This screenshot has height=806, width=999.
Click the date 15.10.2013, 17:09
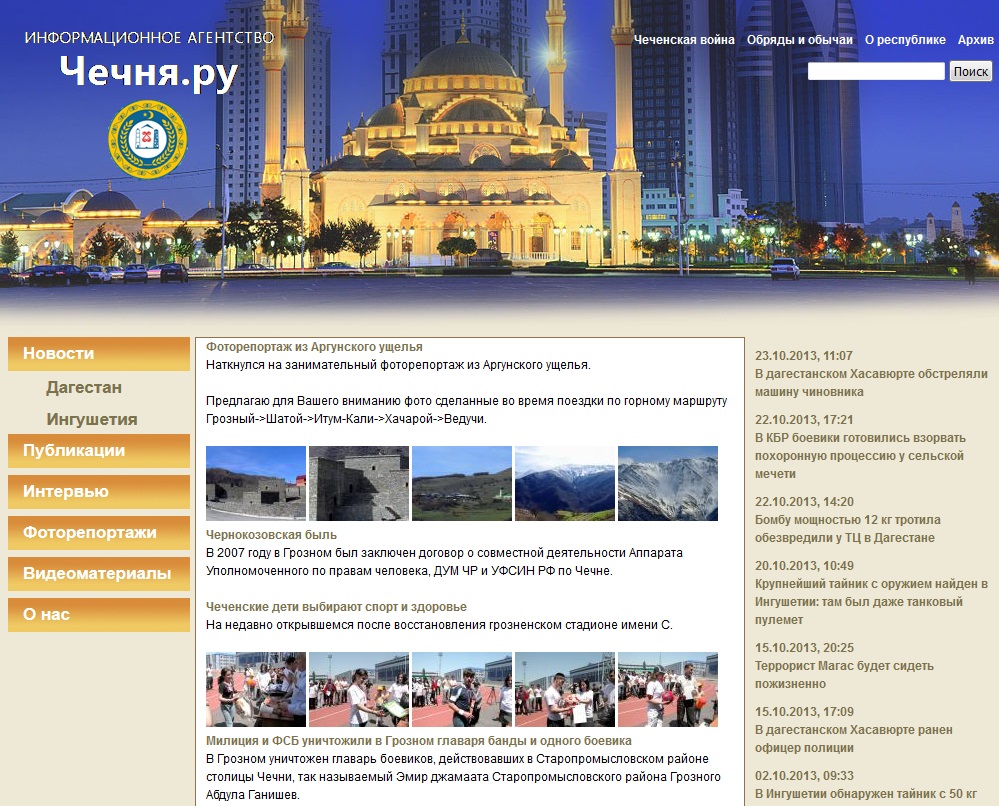pyautogui.click(x=804, y=712)
